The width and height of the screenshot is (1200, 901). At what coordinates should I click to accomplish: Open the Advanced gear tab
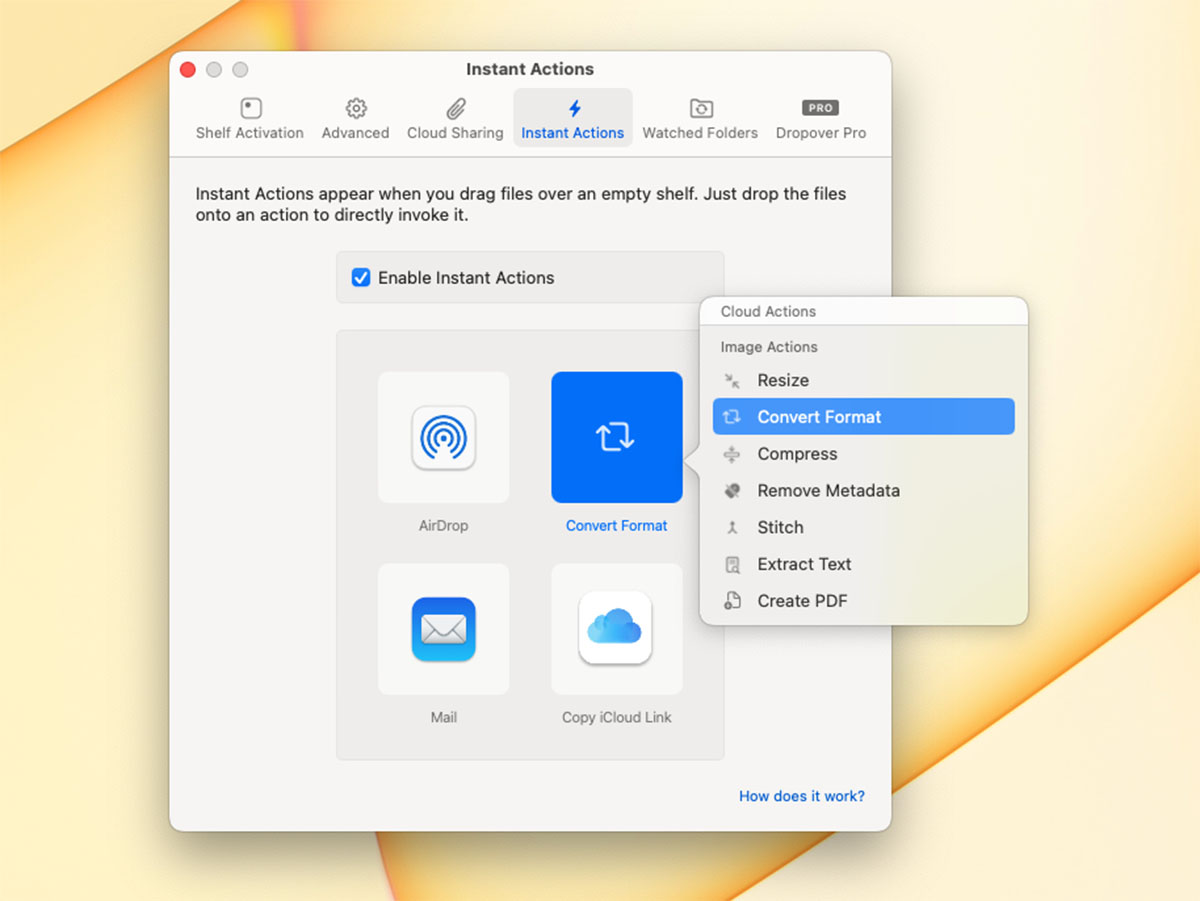(x=355, y=119)
